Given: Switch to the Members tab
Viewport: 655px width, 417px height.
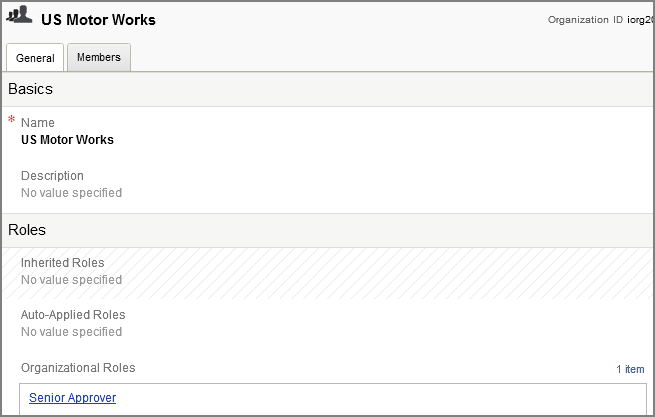Looking at the screenshot, I should click(99, 57).
